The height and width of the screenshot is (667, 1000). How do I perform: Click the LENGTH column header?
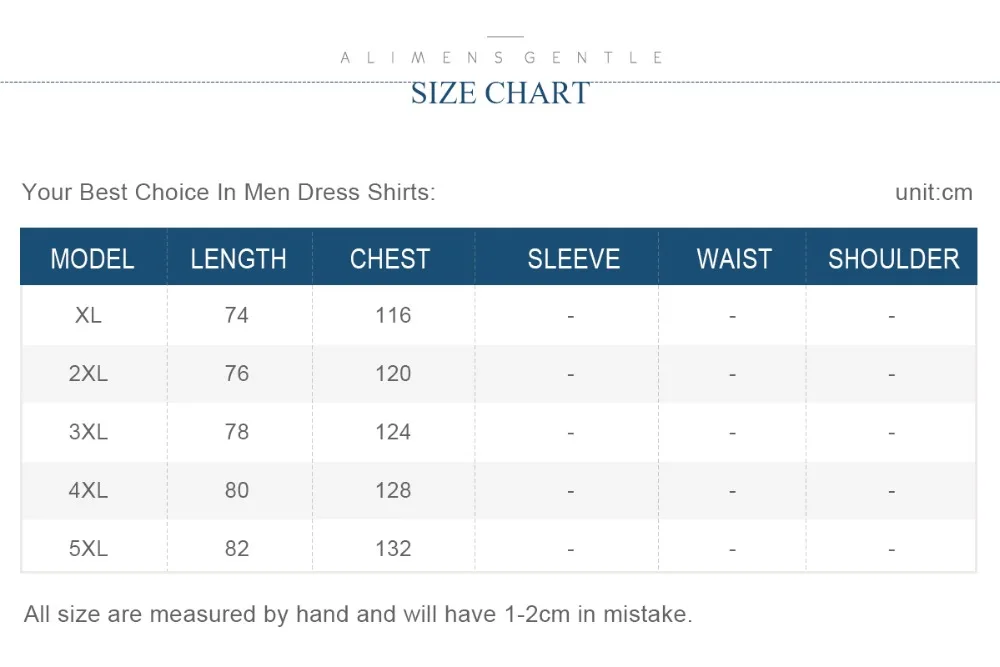pyautogui.click(x=238, y=259)
